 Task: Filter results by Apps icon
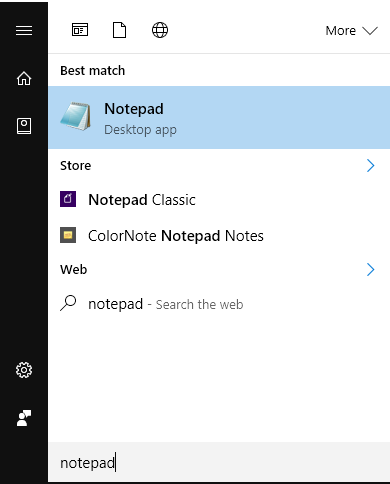(x=80, y=30)
